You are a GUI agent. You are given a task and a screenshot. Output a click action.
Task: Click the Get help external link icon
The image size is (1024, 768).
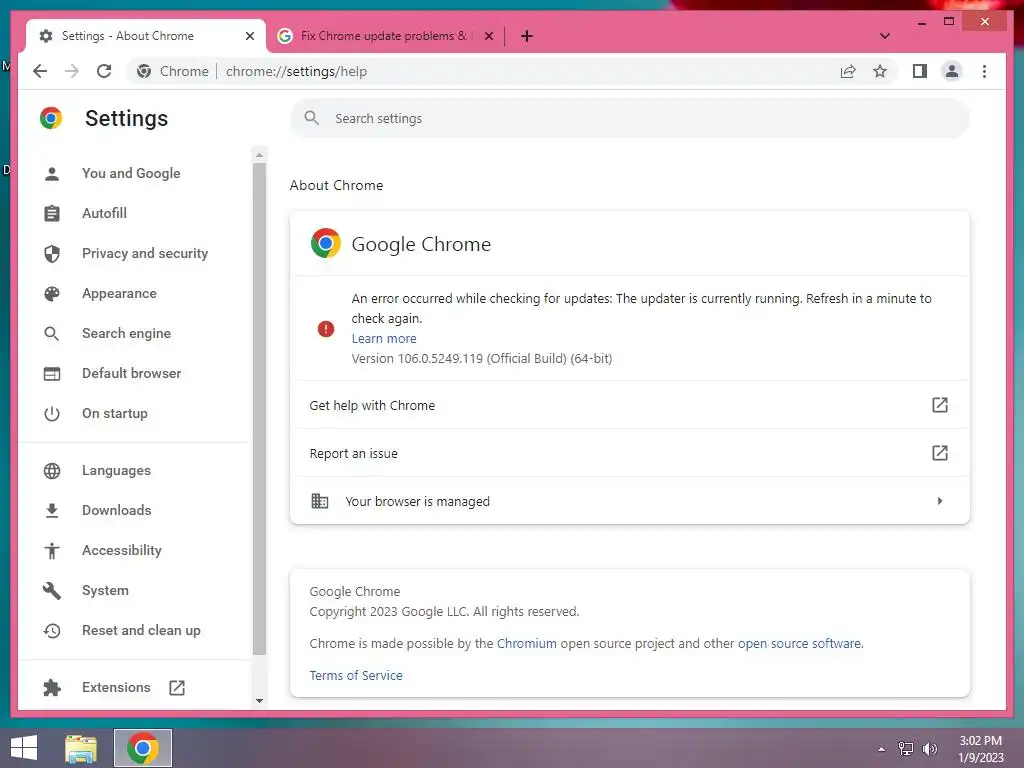point(939,405)
